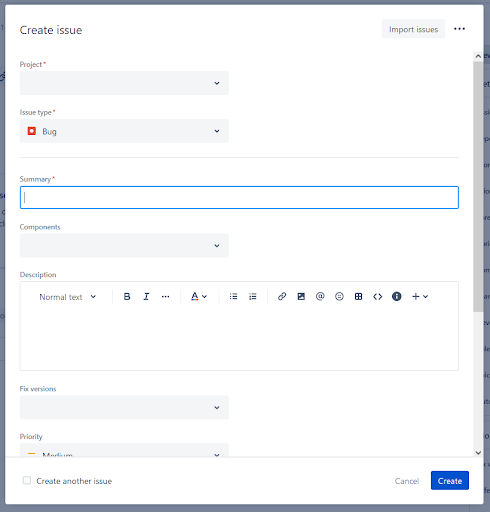Expand the Issue type dropdown showing Bug
Image resolution: width=490 pixels, height=512 pixels.
coord(124,131)
